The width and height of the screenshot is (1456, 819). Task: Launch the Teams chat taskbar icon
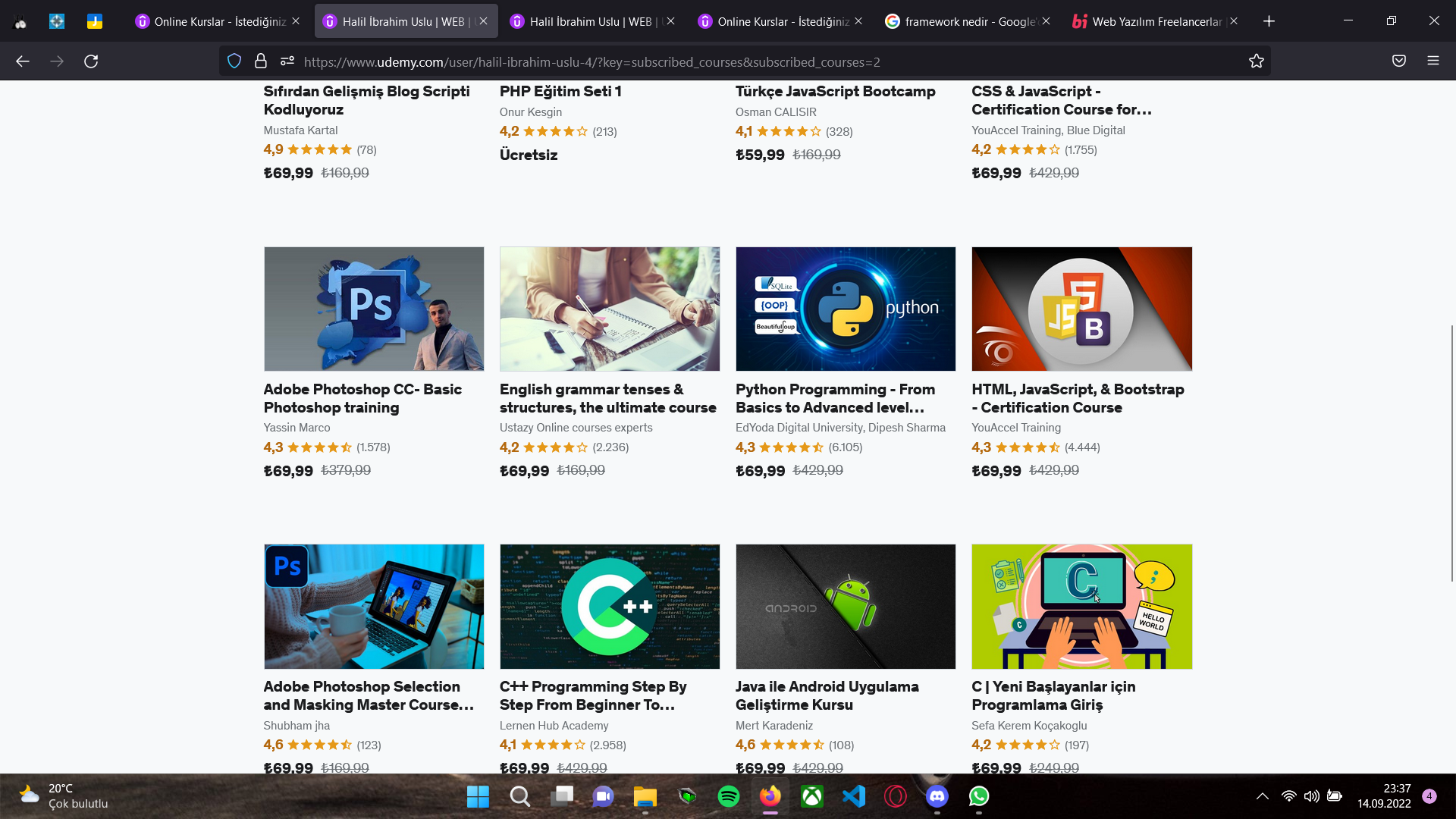604,796
